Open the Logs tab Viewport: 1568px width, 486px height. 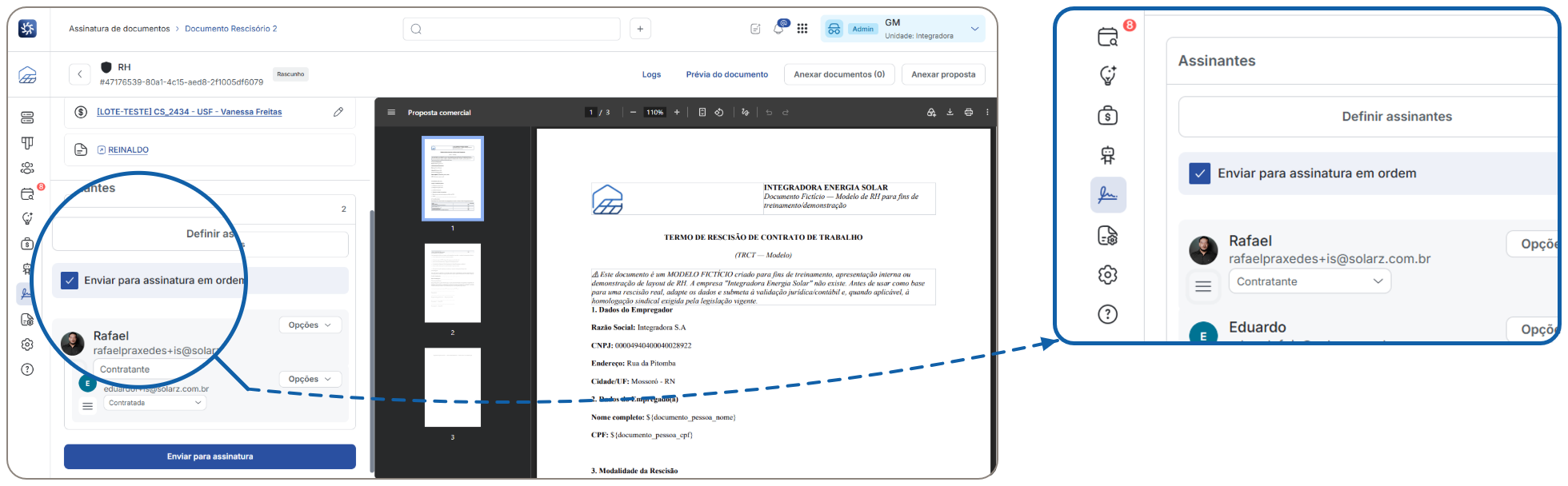pos(651,74)
